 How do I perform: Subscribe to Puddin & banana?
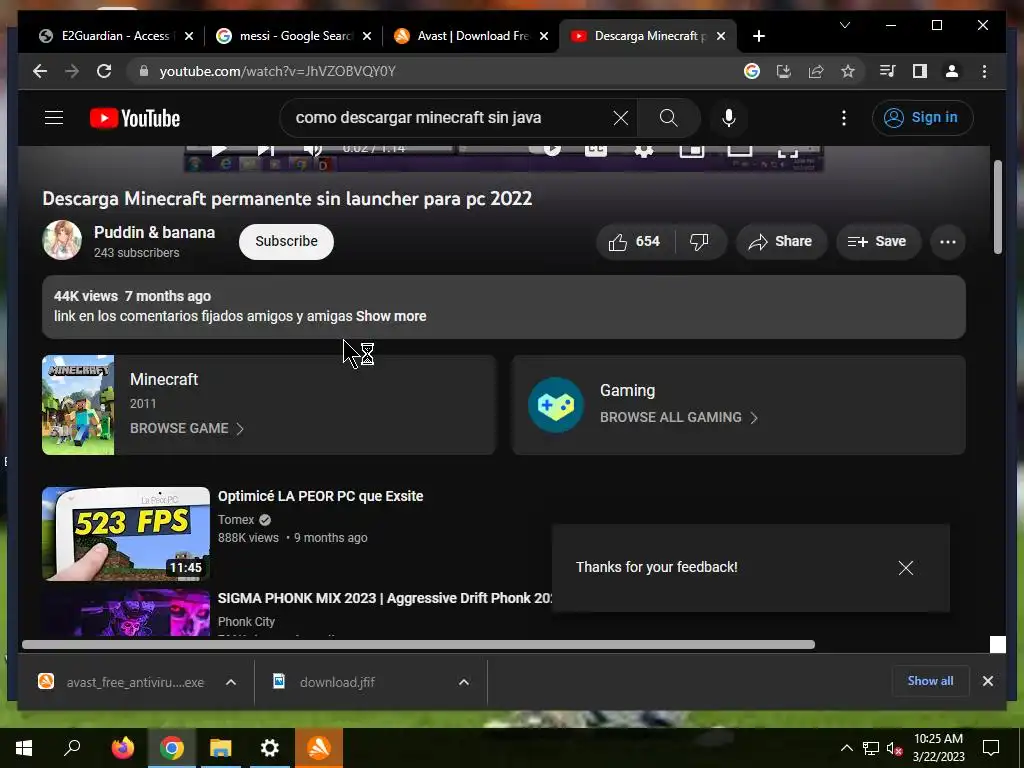click(286, 241)
